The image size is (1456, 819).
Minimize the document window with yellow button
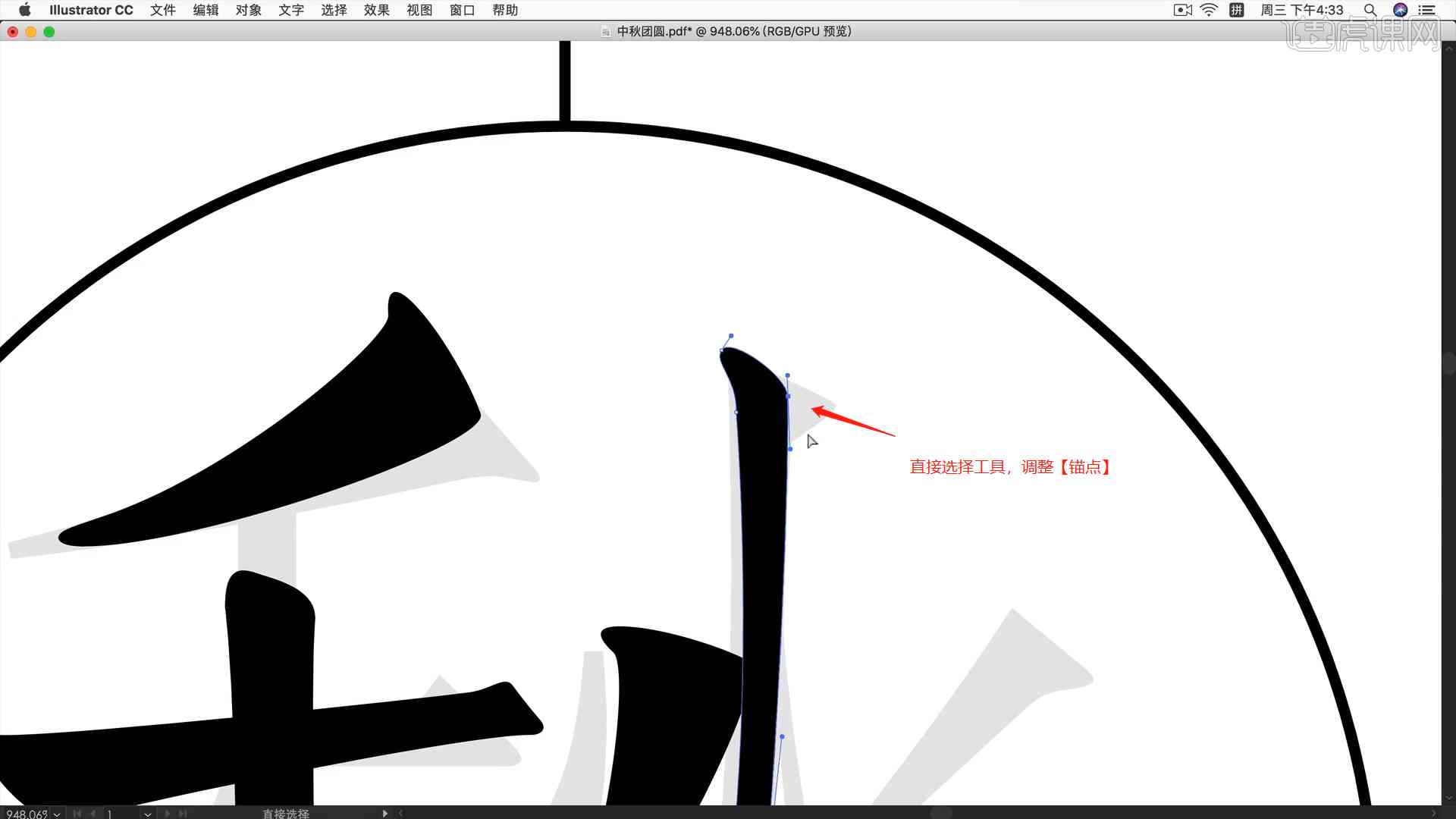pyautogui.click(x=31, y=32)
